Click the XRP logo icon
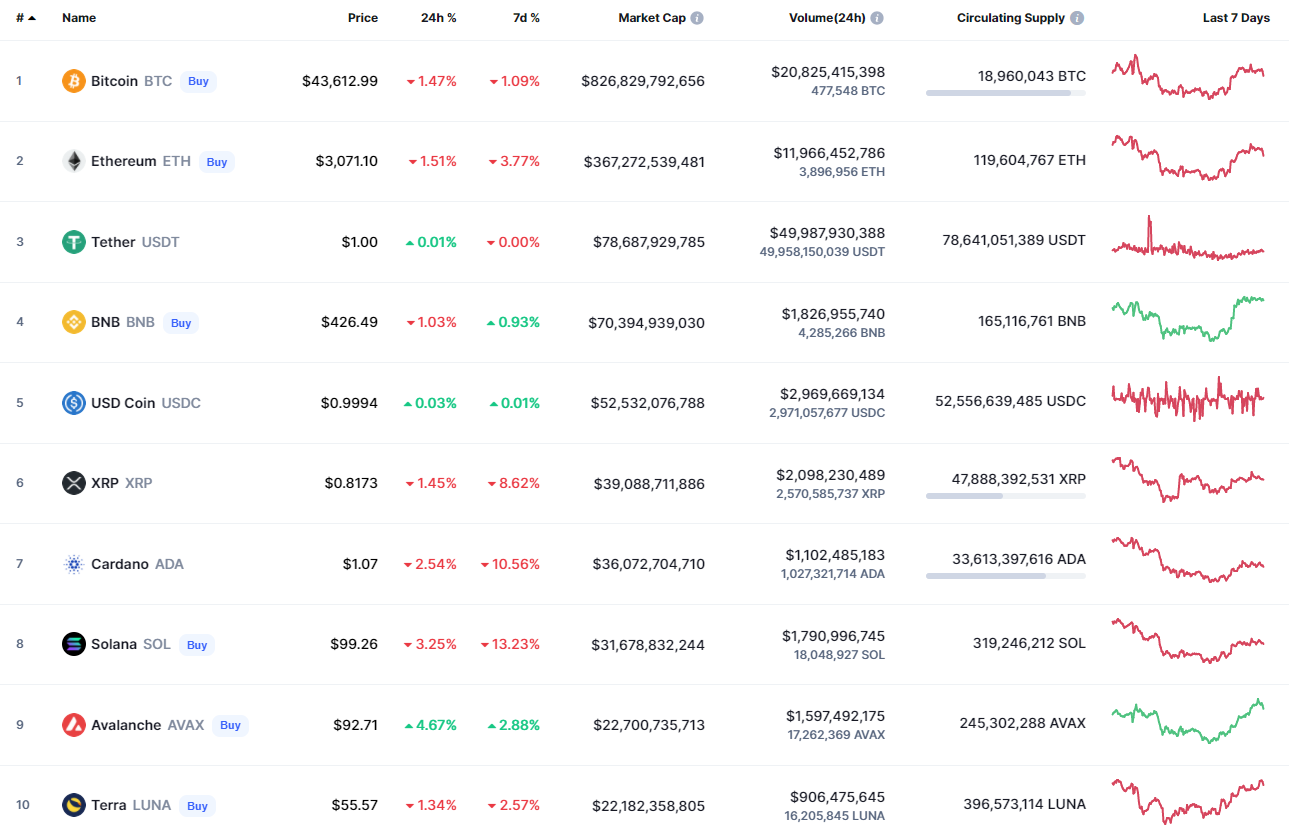 pos(74,483)
